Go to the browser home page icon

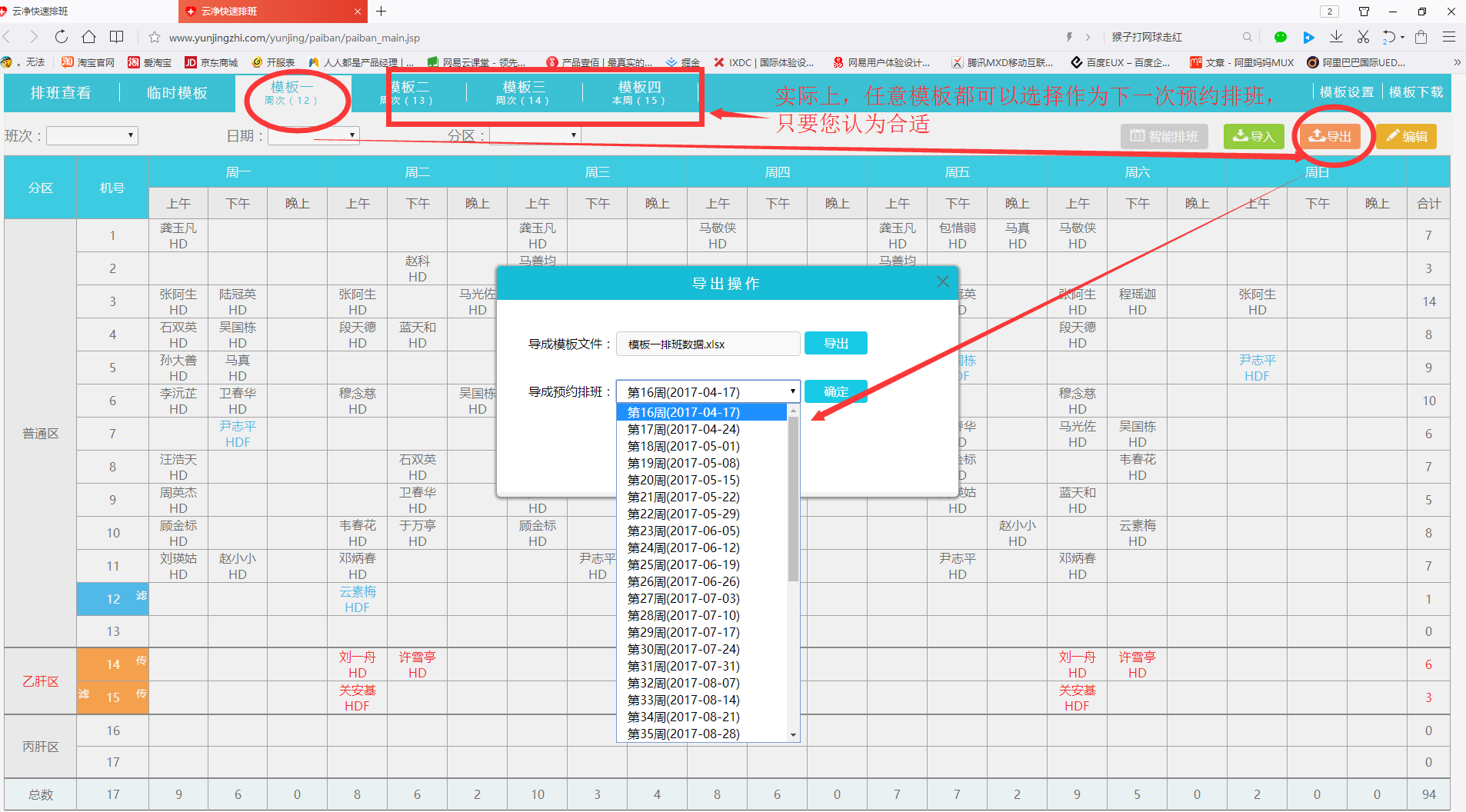[x=89, y=37]
